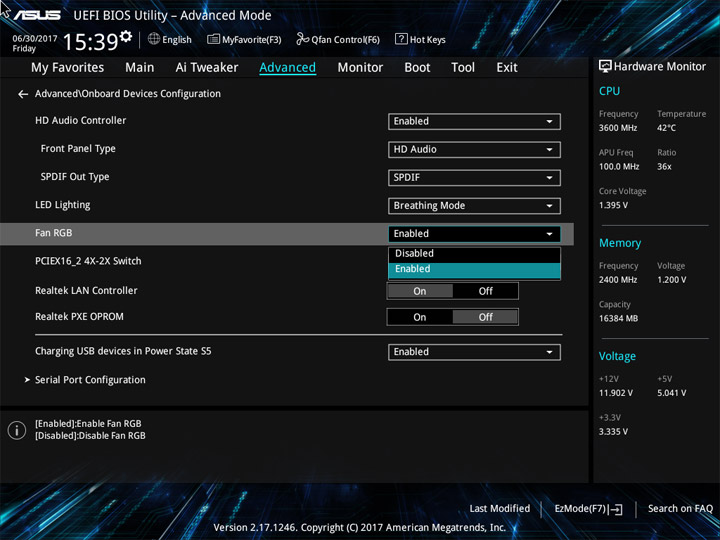This screenshot has width=720, height=540.
Task: Click the Hot Keys question mark icon
Action: tap(401, 39)
